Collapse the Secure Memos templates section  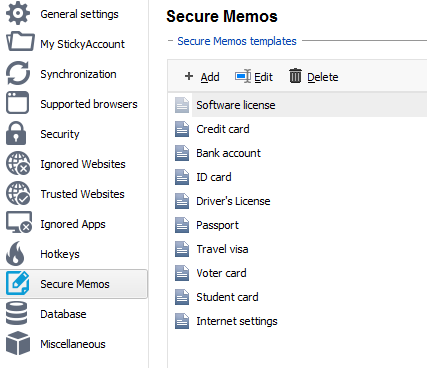tap(170, 41)
